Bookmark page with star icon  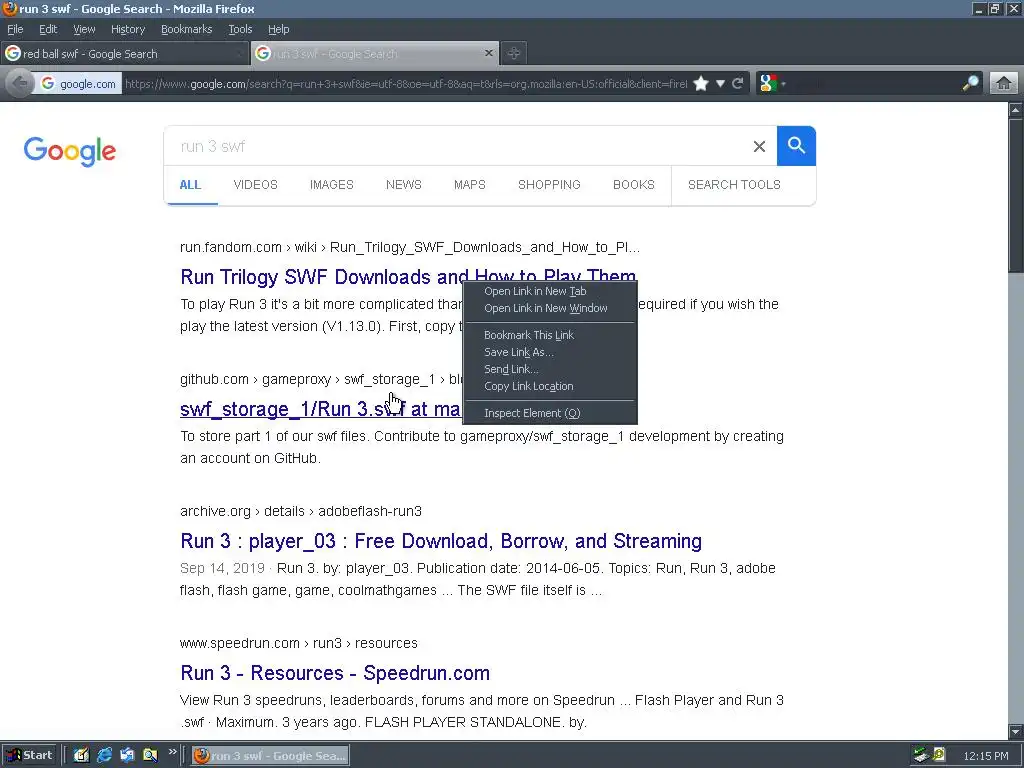pos(701,84)
